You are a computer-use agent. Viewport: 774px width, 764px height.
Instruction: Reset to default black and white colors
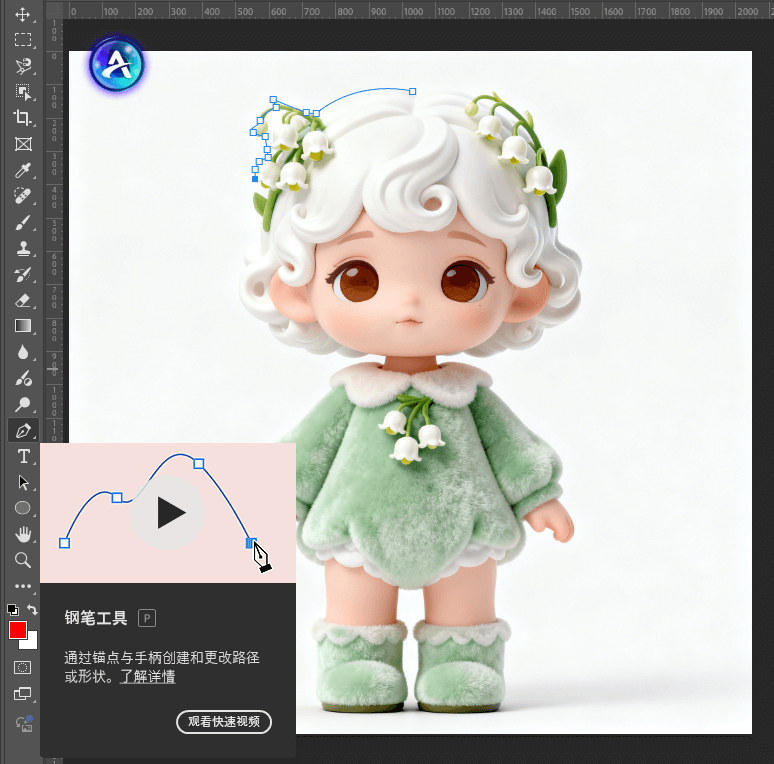pyautogui.click(x=12, y=609)
